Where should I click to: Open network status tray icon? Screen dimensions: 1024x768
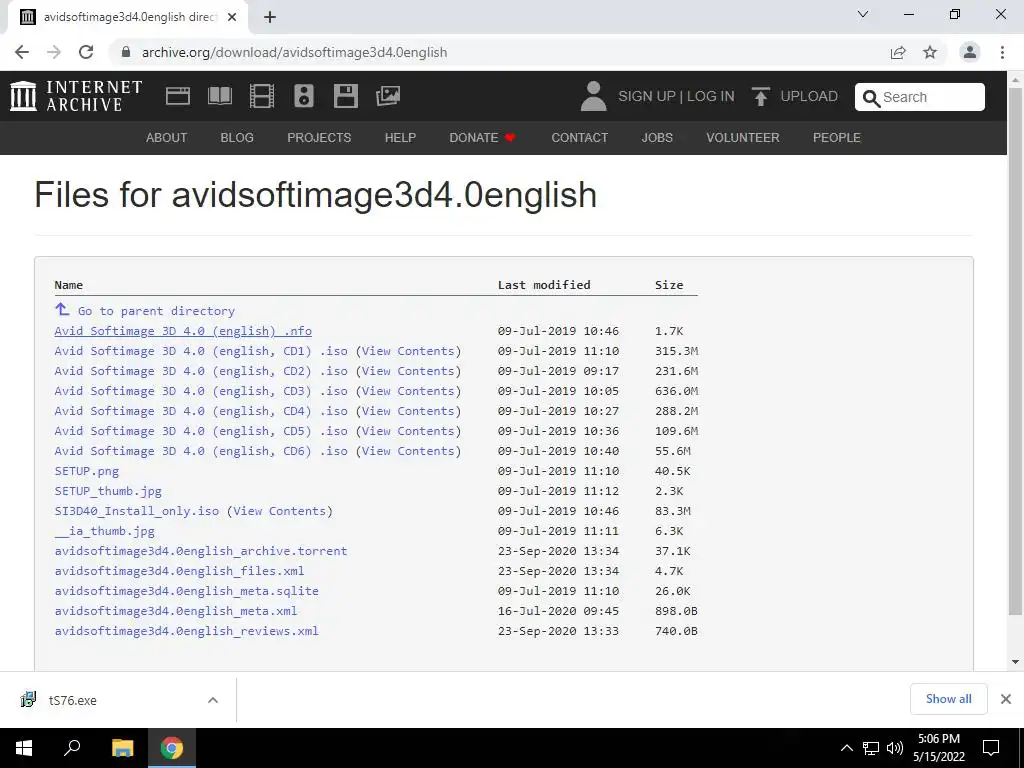tap(871, 748)
